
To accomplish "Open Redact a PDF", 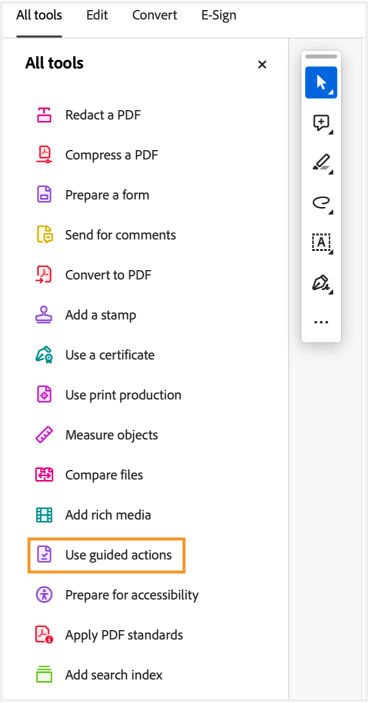I will [x=103, y=115].
